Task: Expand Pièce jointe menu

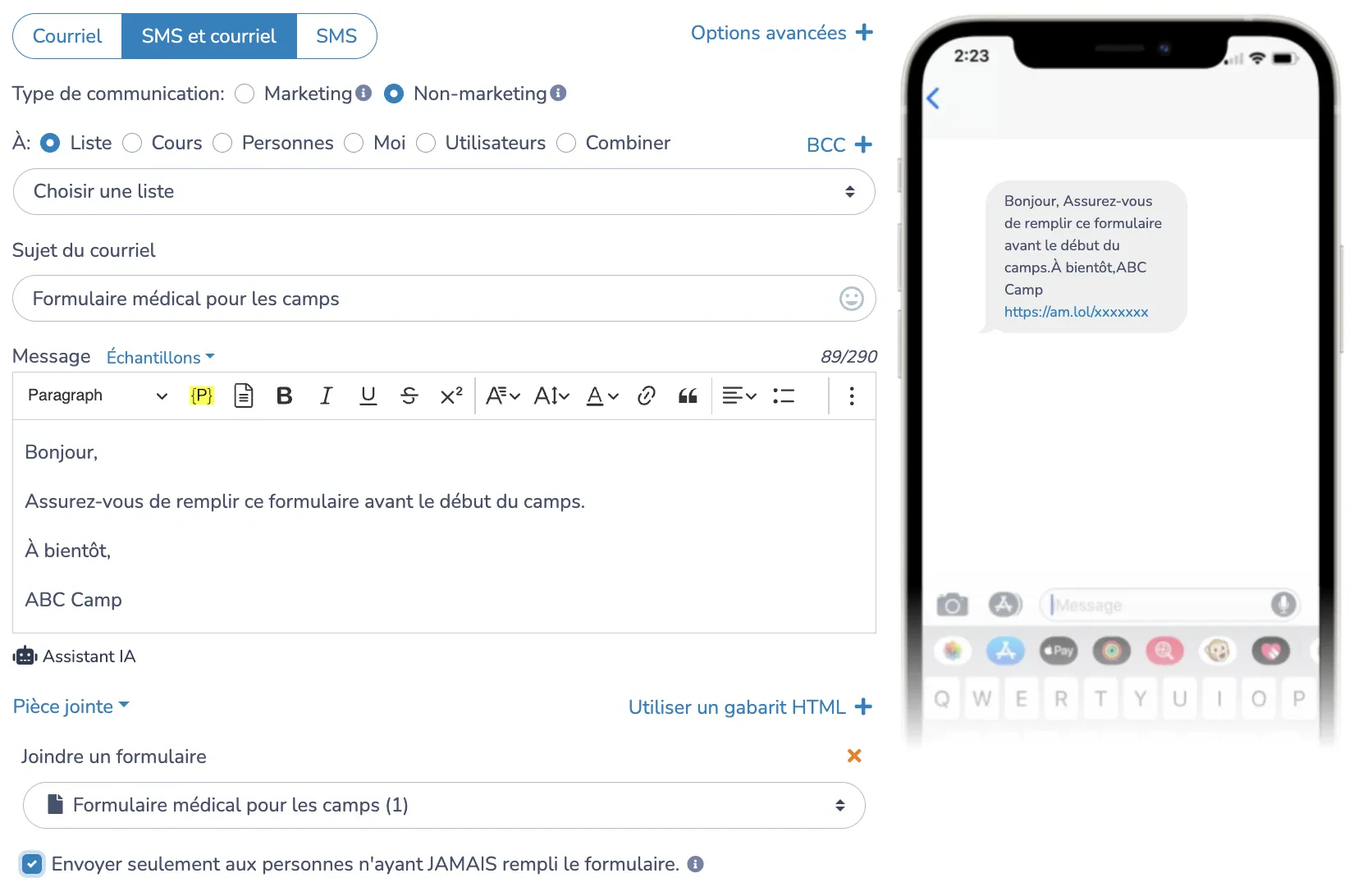Action: tap(71, 706)
